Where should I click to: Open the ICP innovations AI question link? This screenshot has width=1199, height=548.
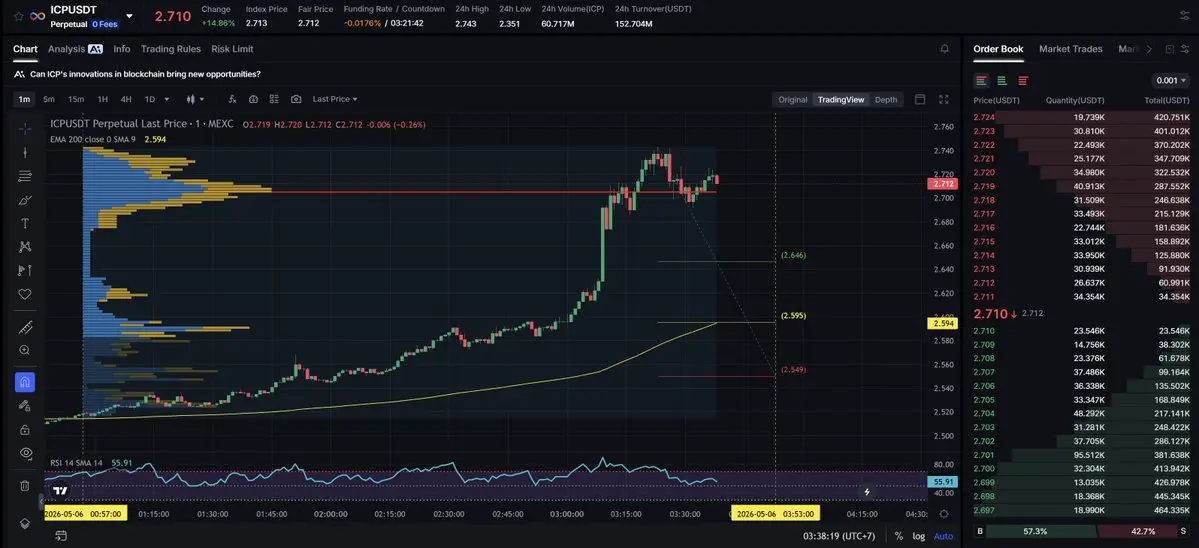[x=145, y=74]
